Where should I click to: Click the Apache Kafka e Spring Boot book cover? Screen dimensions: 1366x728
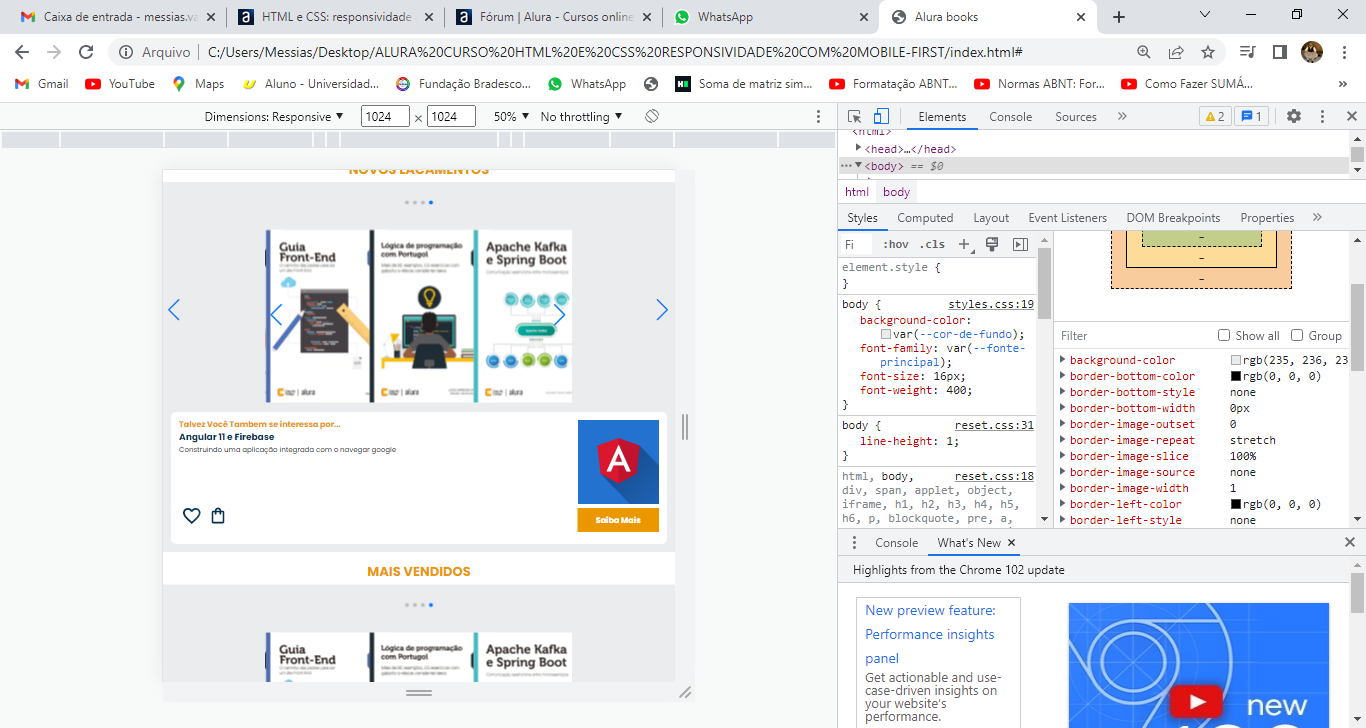click(x=525, y=317)
